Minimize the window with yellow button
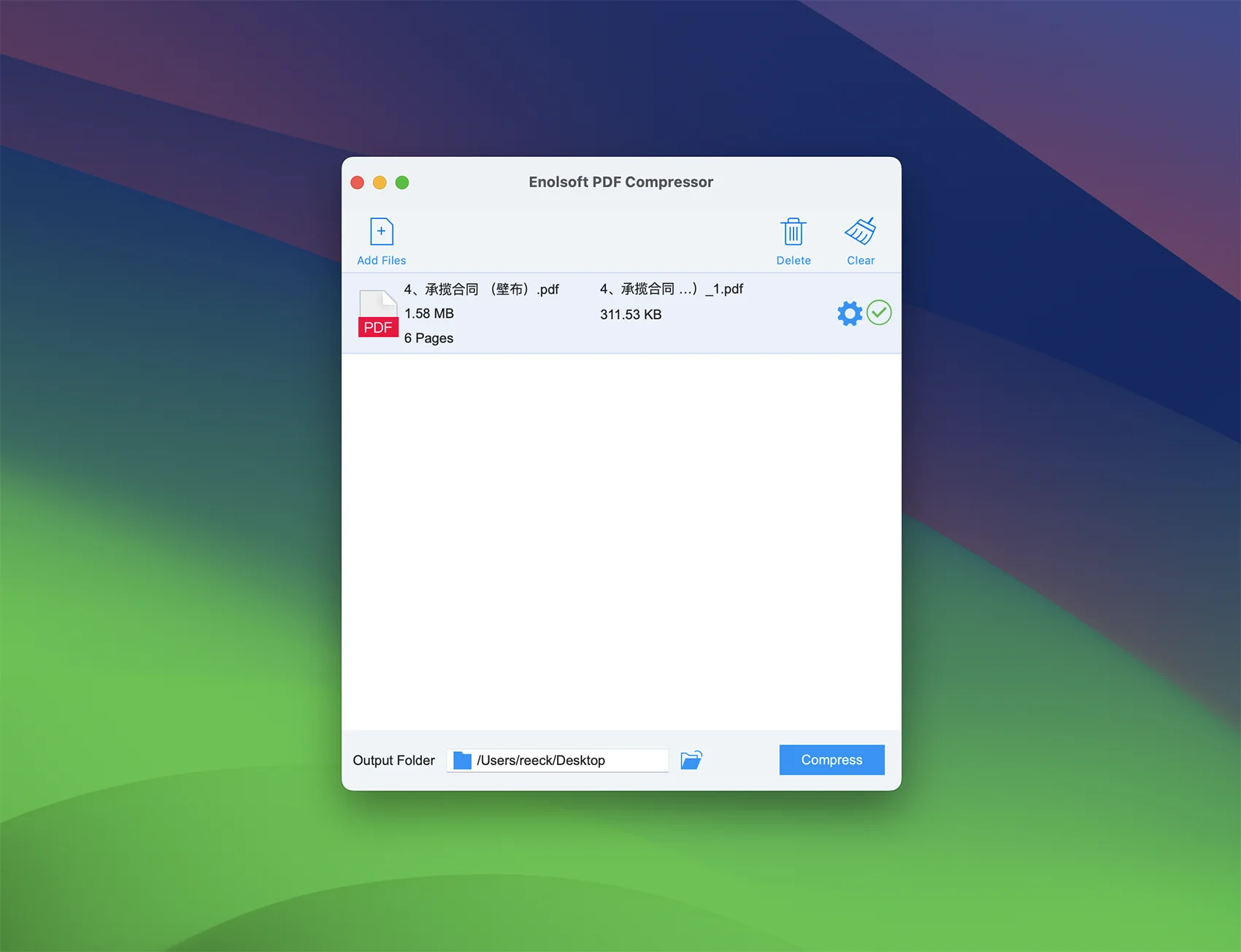The image size is (1241, 952). (x=380, y=183)
